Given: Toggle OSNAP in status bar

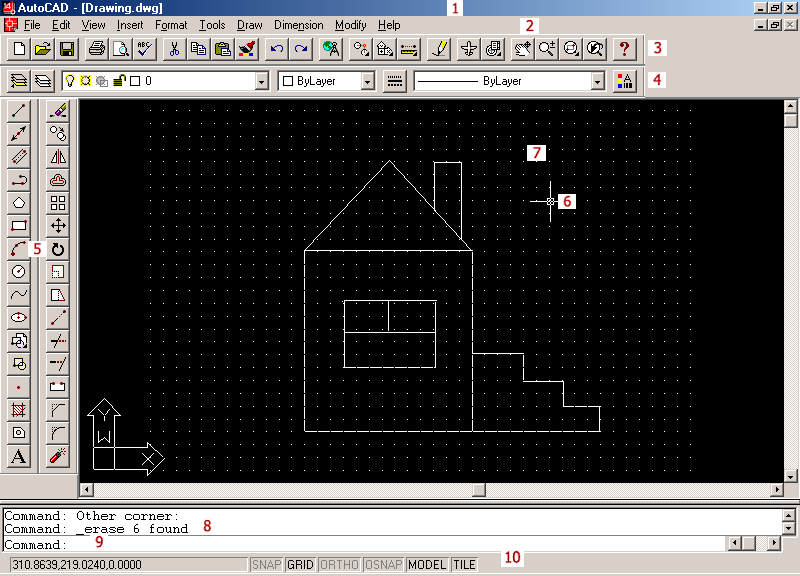Looking at the screenshot, I should (x=384, y=565).
